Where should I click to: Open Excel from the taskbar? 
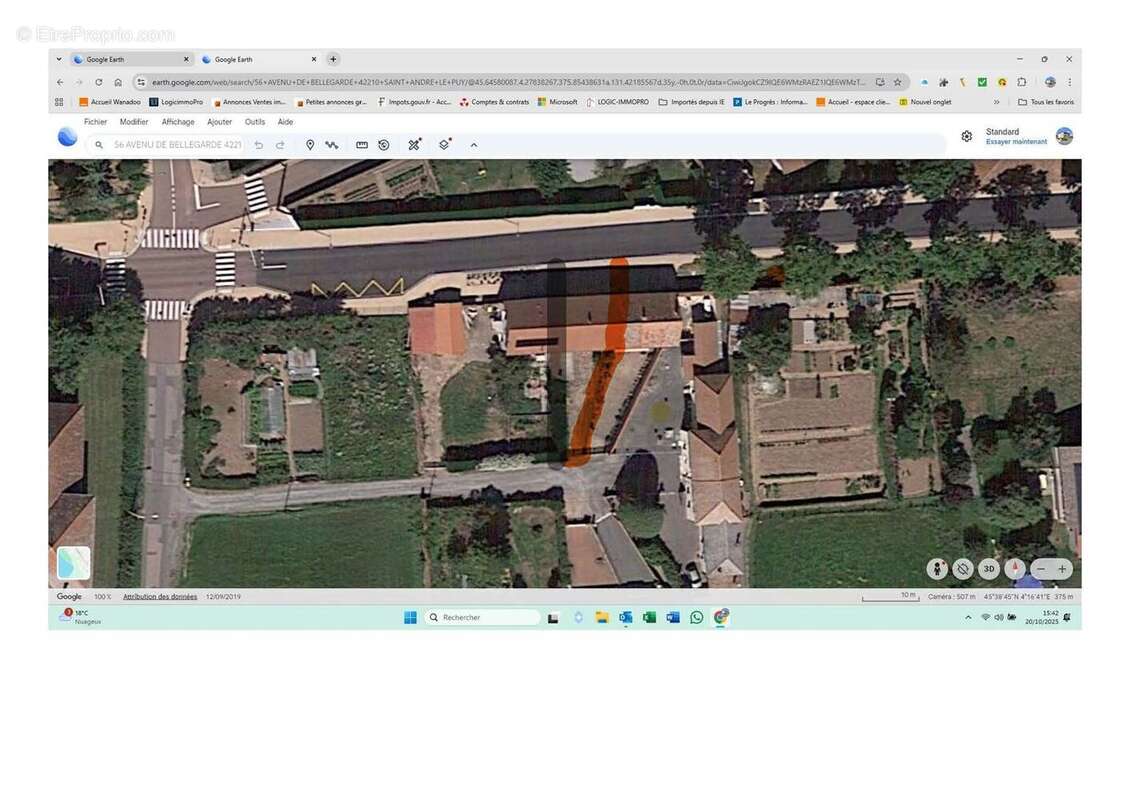point(649,618)
